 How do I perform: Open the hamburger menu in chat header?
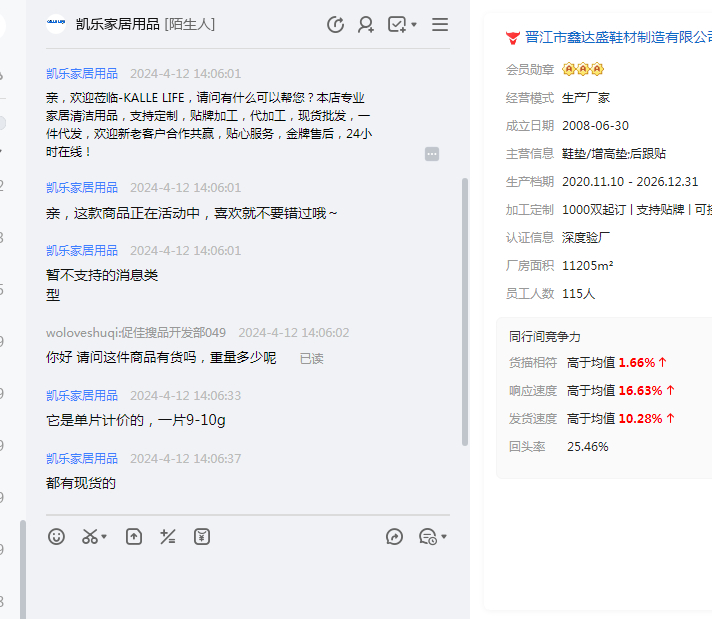[x=440, y=25]
